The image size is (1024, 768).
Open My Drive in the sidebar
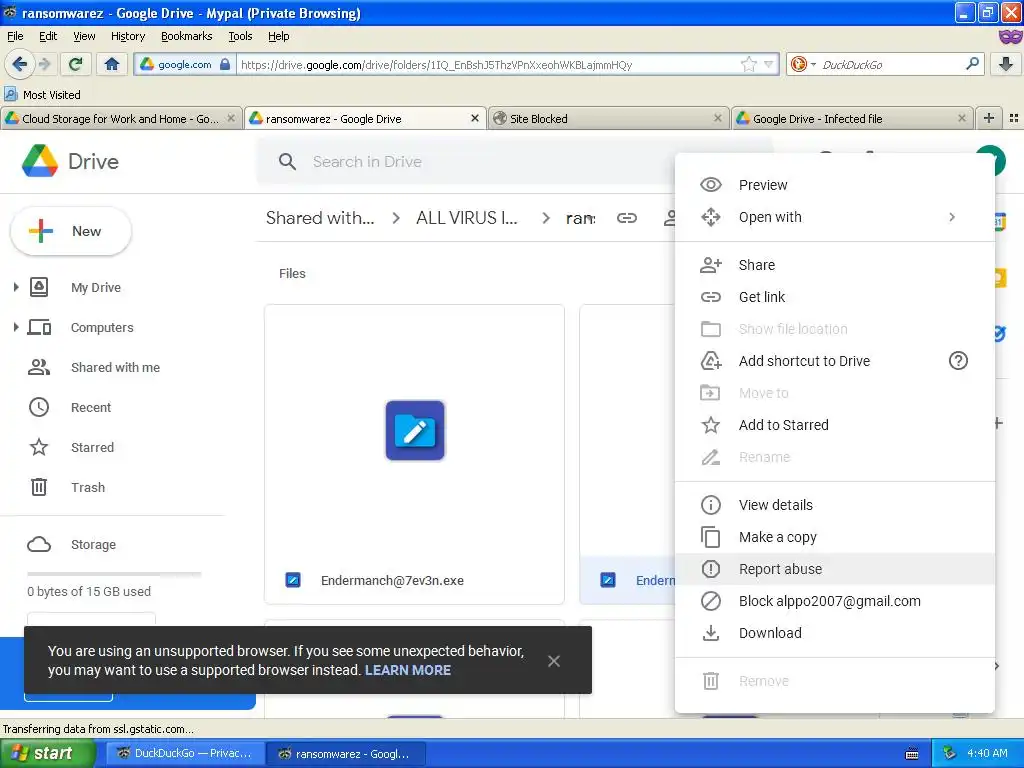[95, 287]
